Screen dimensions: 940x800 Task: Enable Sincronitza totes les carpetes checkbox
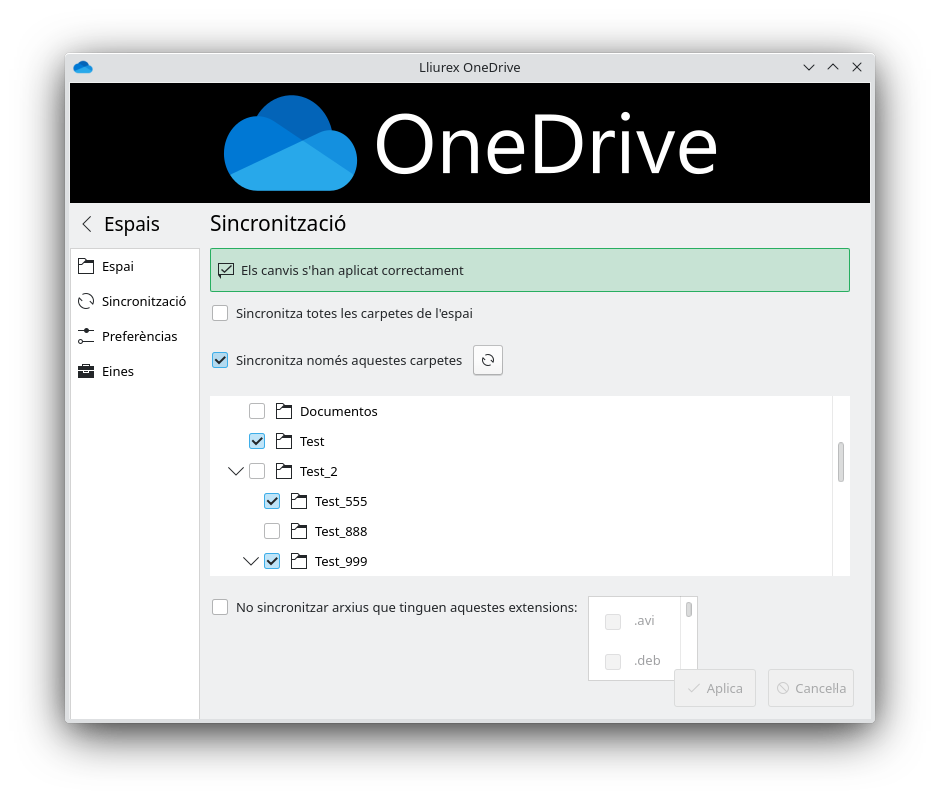[x=220, y=313]
